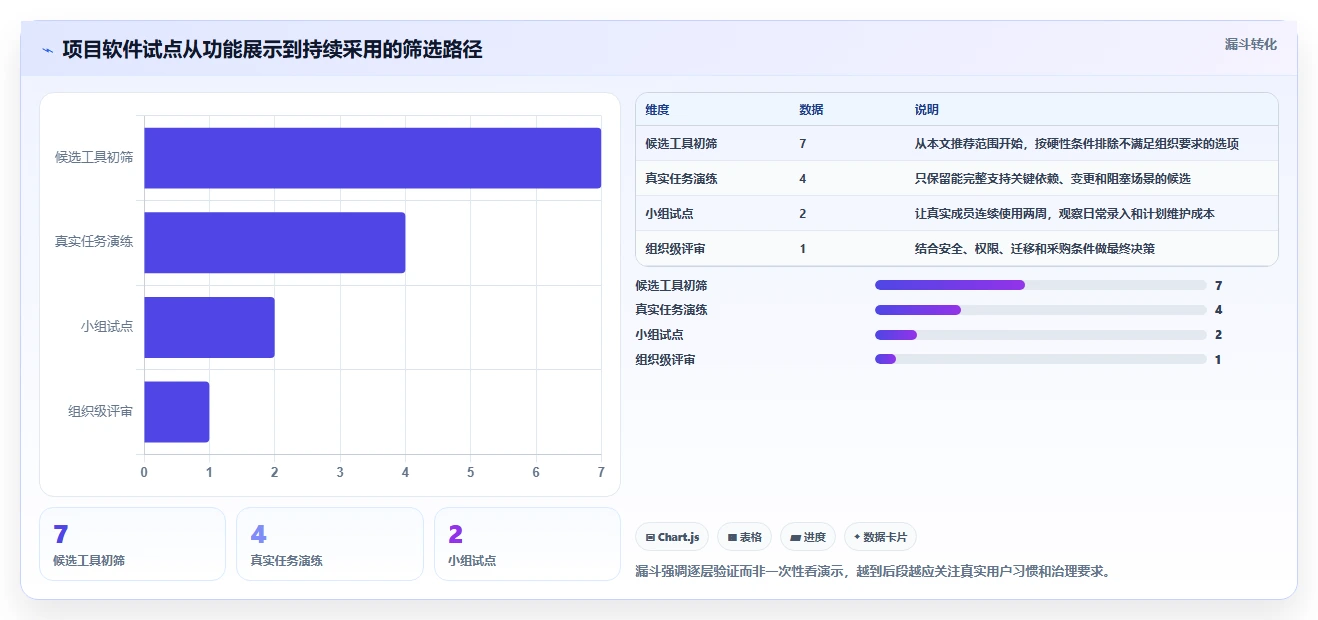The image size is (1318, 620).
Task: Click the x-axis tick label 0
Action: (x=144, y=472)
